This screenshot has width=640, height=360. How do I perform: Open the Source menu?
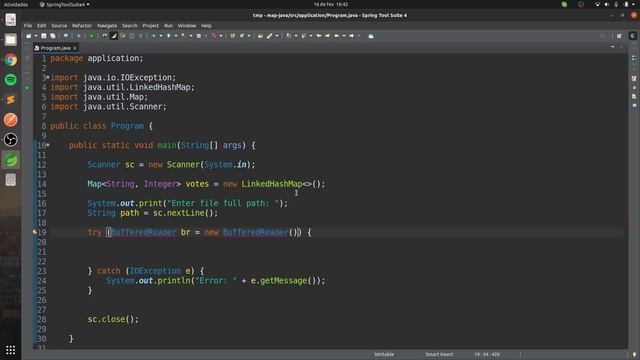pos(59,26)
